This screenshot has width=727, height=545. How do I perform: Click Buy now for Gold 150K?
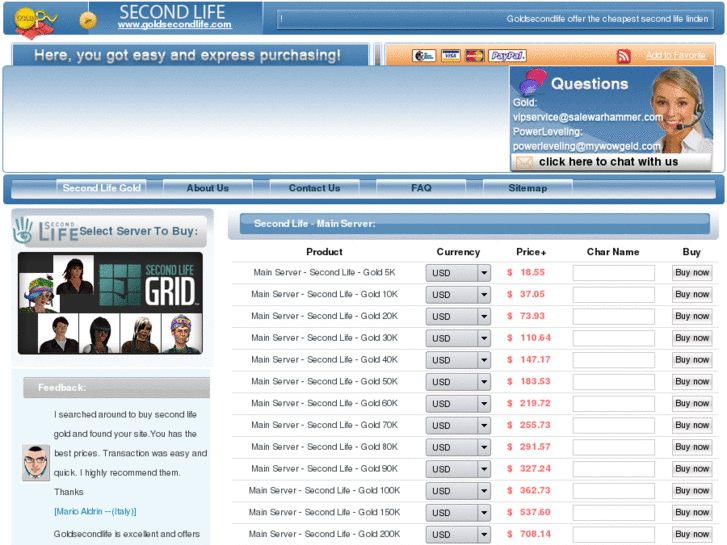click(x=692, y=513)
